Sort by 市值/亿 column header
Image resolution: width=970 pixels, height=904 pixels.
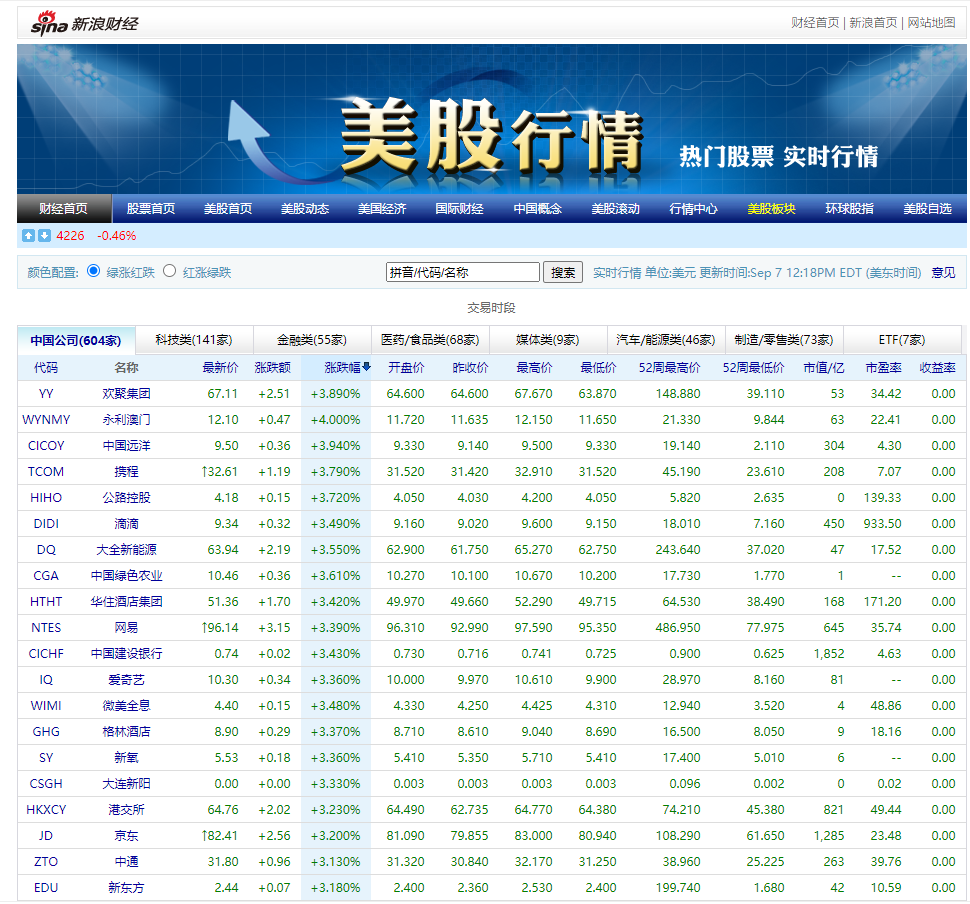coord(823,368)
